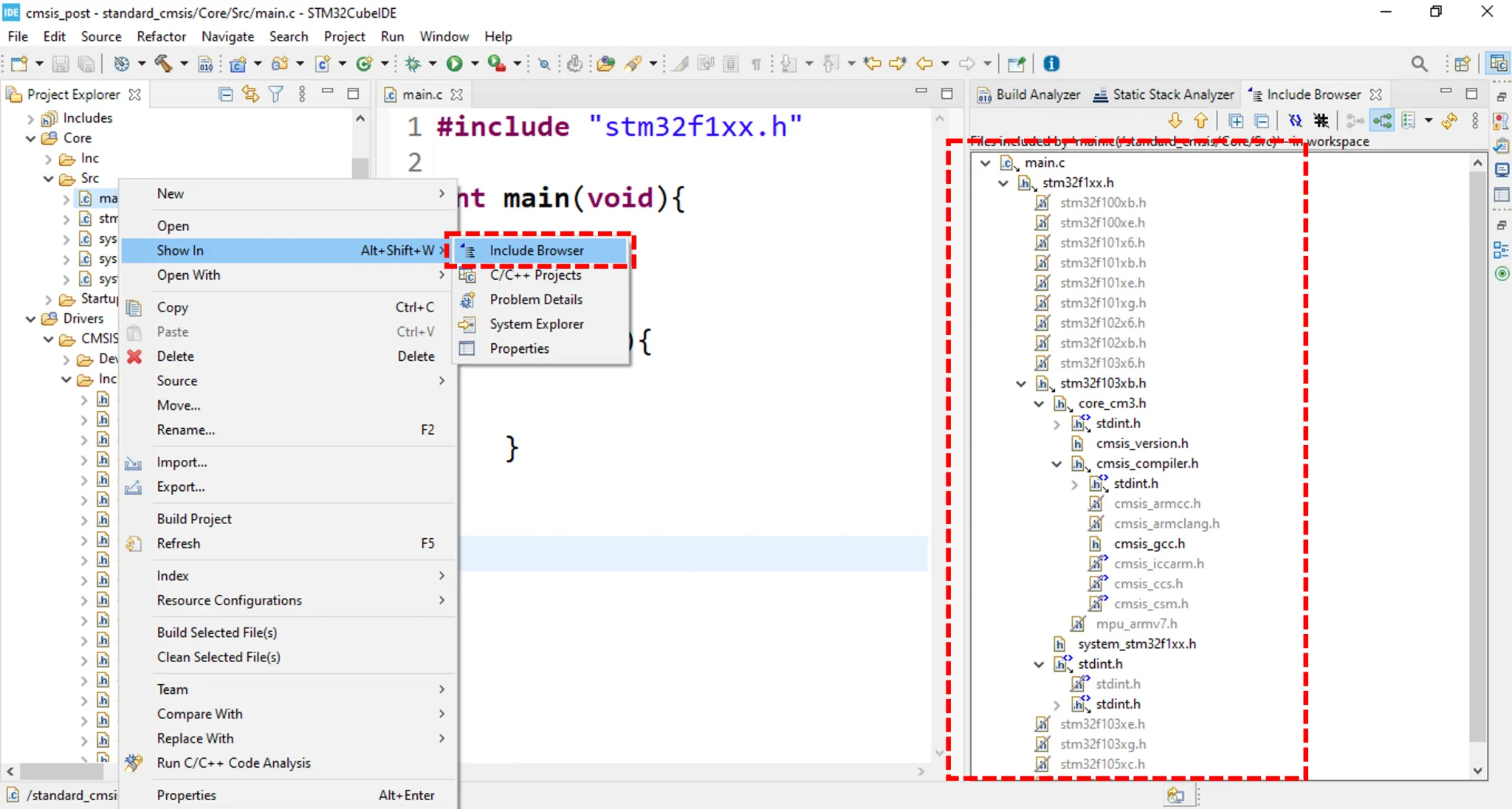Expand All nodes in the Include Browser toolbar
Image resolution: width=1512 pixels, height=809 pixels.
(1236, 120)
